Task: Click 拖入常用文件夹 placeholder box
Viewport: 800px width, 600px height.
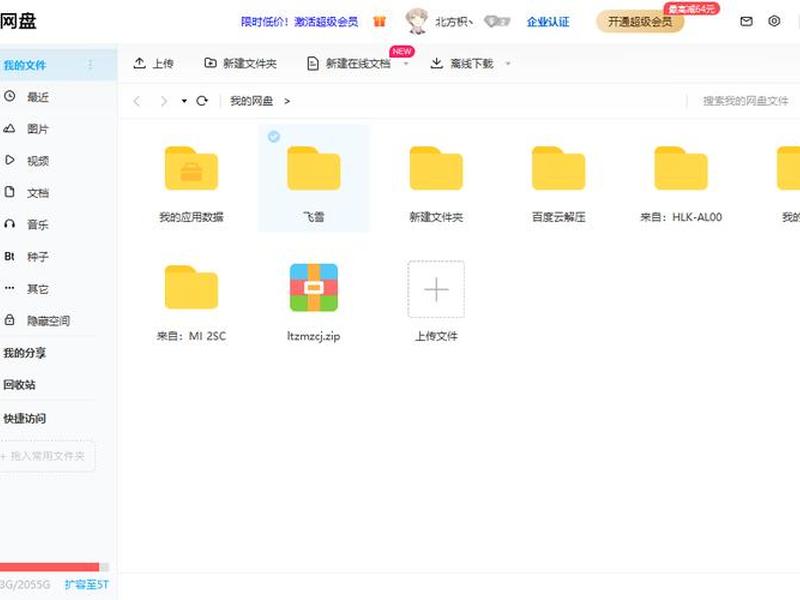Action: tap(47, 456)
